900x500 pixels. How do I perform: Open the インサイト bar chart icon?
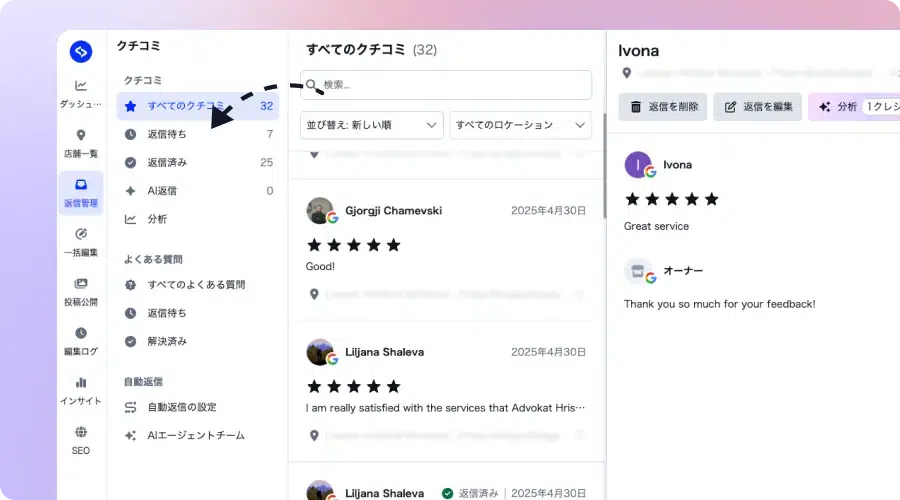pyautogui.click(x=81, y=382)
